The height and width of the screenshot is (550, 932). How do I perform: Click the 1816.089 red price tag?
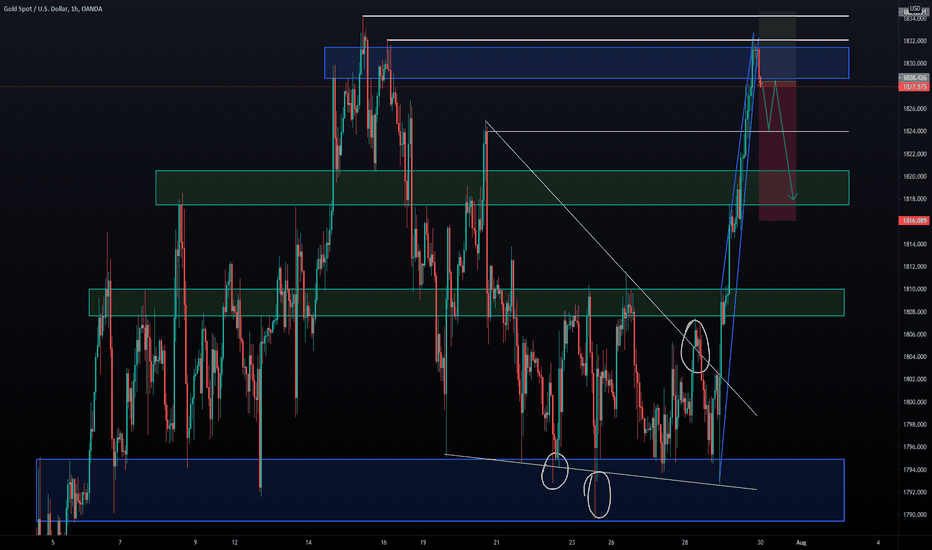pos(914,221)
